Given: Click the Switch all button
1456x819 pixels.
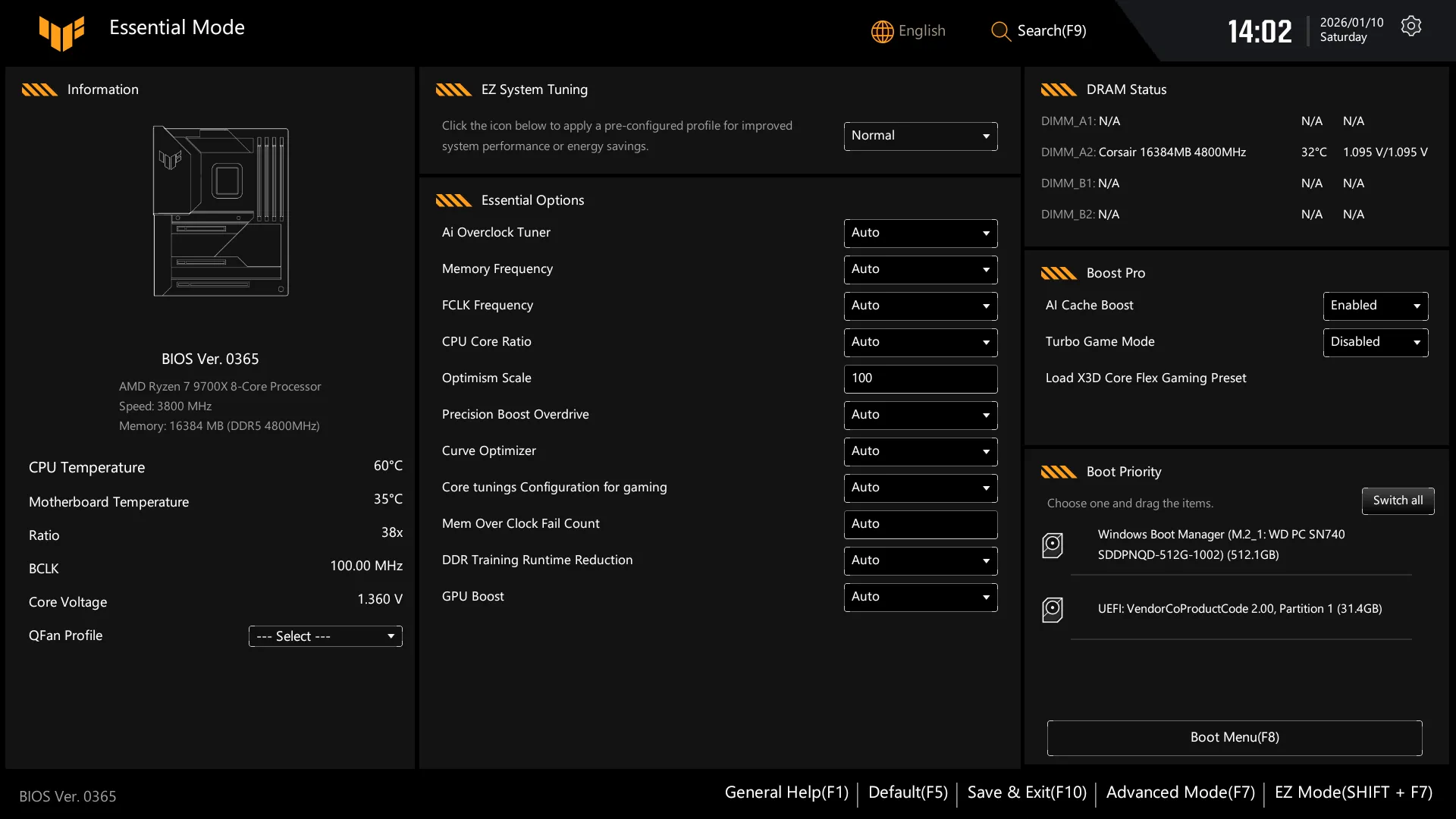Looking at the screenshot, I should (x=1398, y=500).
